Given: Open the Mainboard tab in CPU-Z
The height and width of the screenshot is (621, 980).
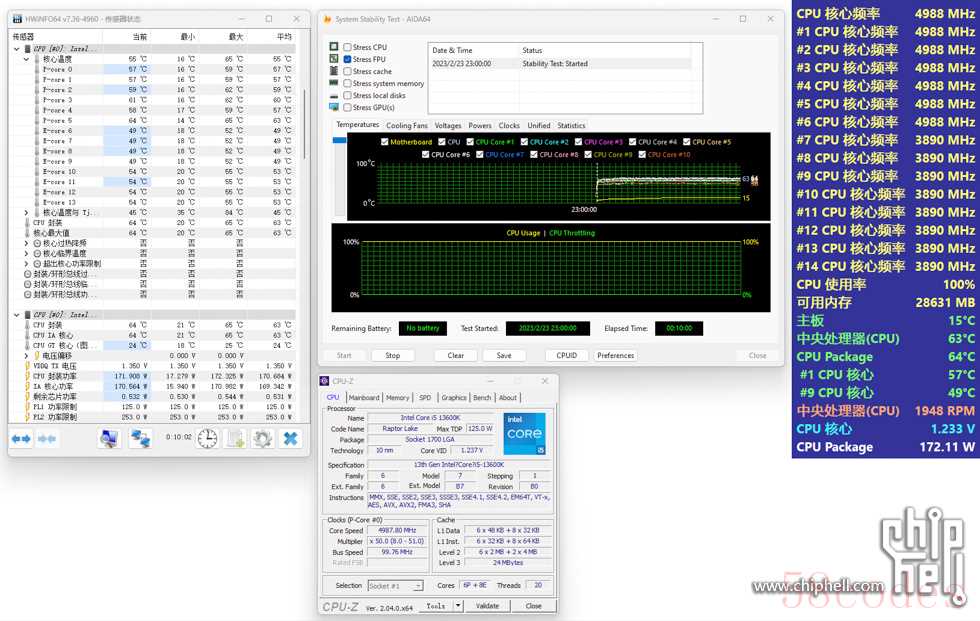Looking at the screenshot, I should coord(364,397).
